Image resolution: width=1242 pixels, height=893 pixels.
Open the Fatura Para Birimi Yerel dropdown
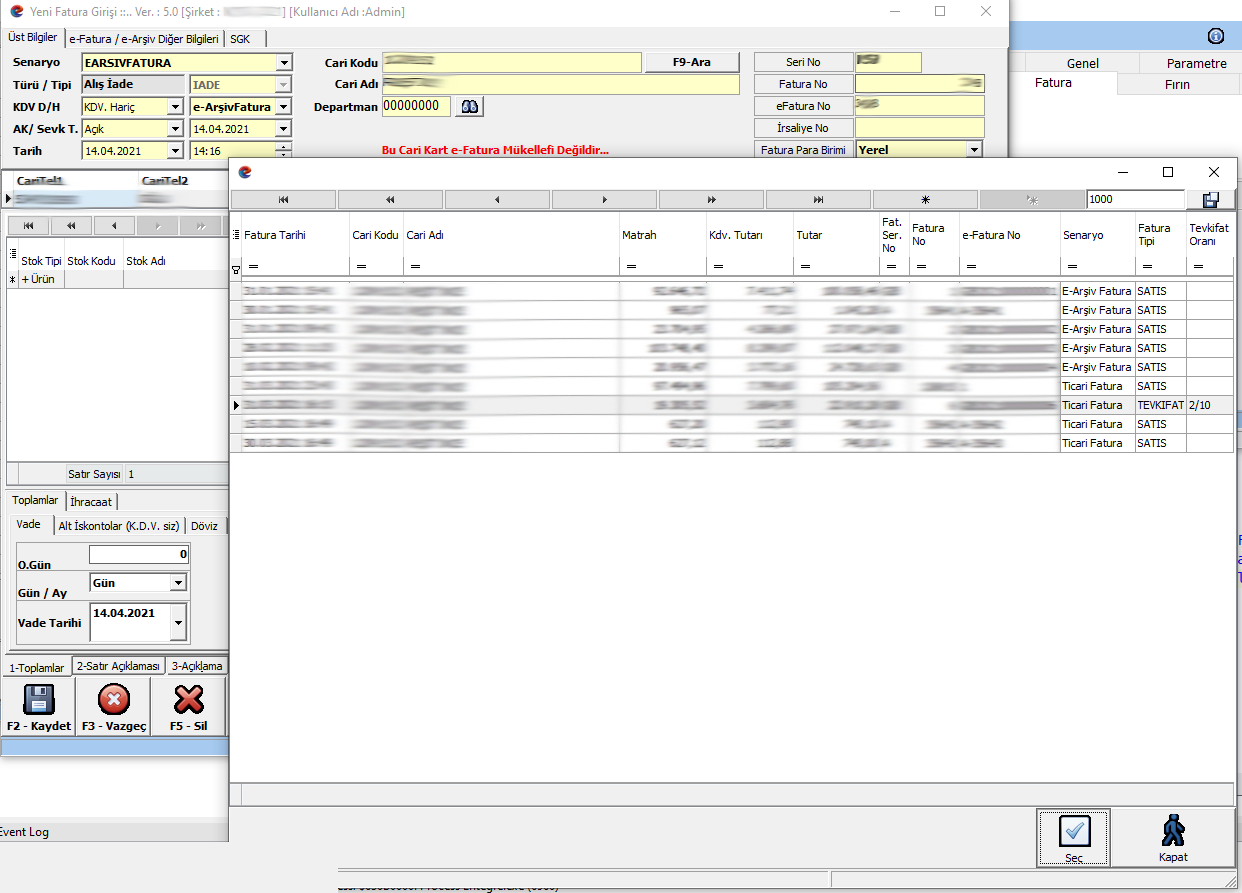(x=974, y=150)
